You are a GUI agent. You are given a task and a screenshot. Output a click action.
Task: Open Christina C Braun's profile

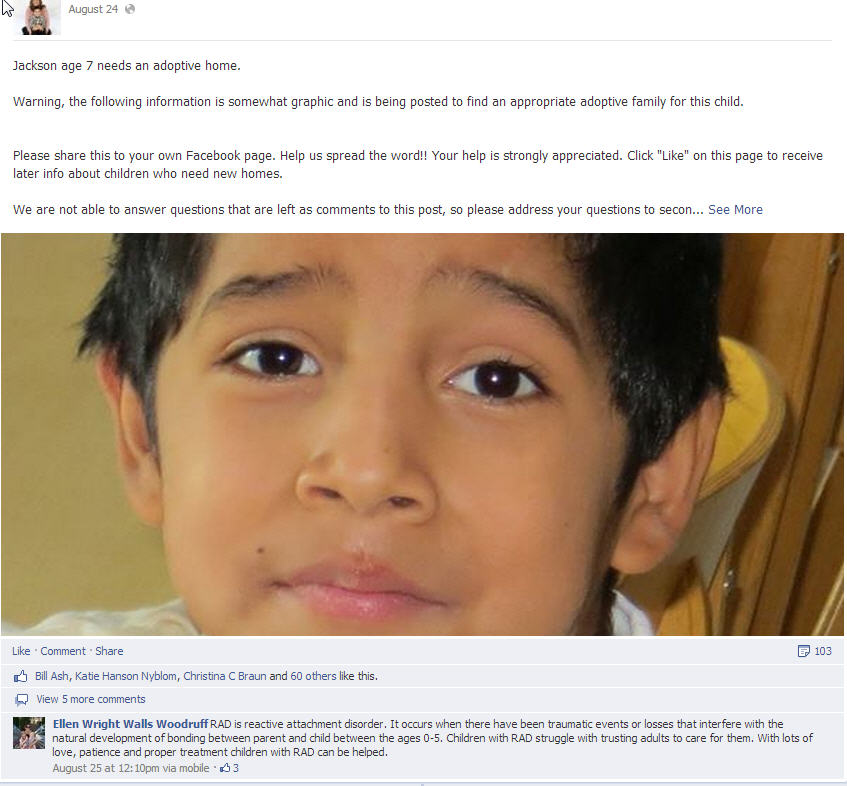tap(225, 676)
